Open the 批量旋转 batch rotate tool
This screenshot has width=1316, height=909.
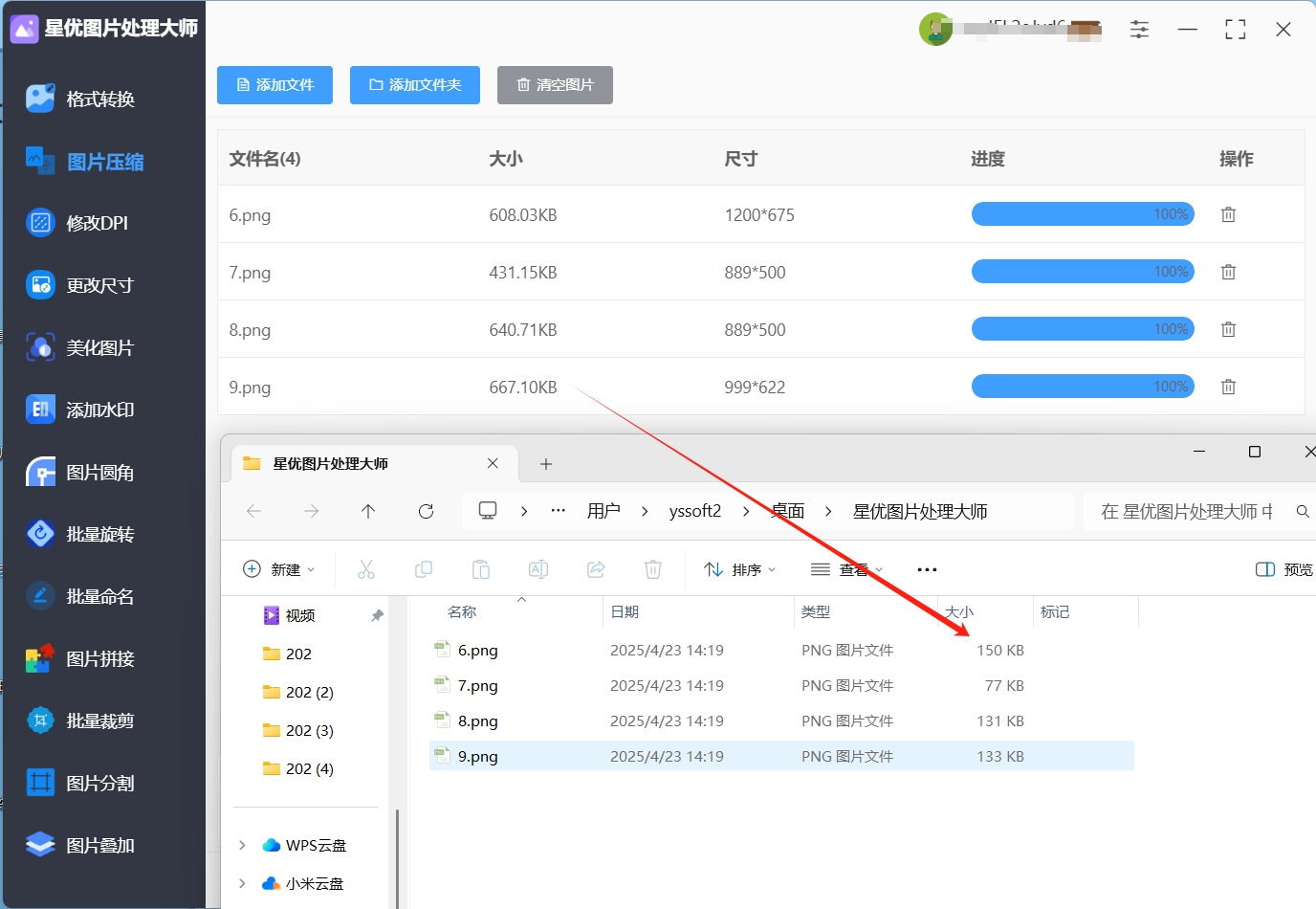click(81, 534)
